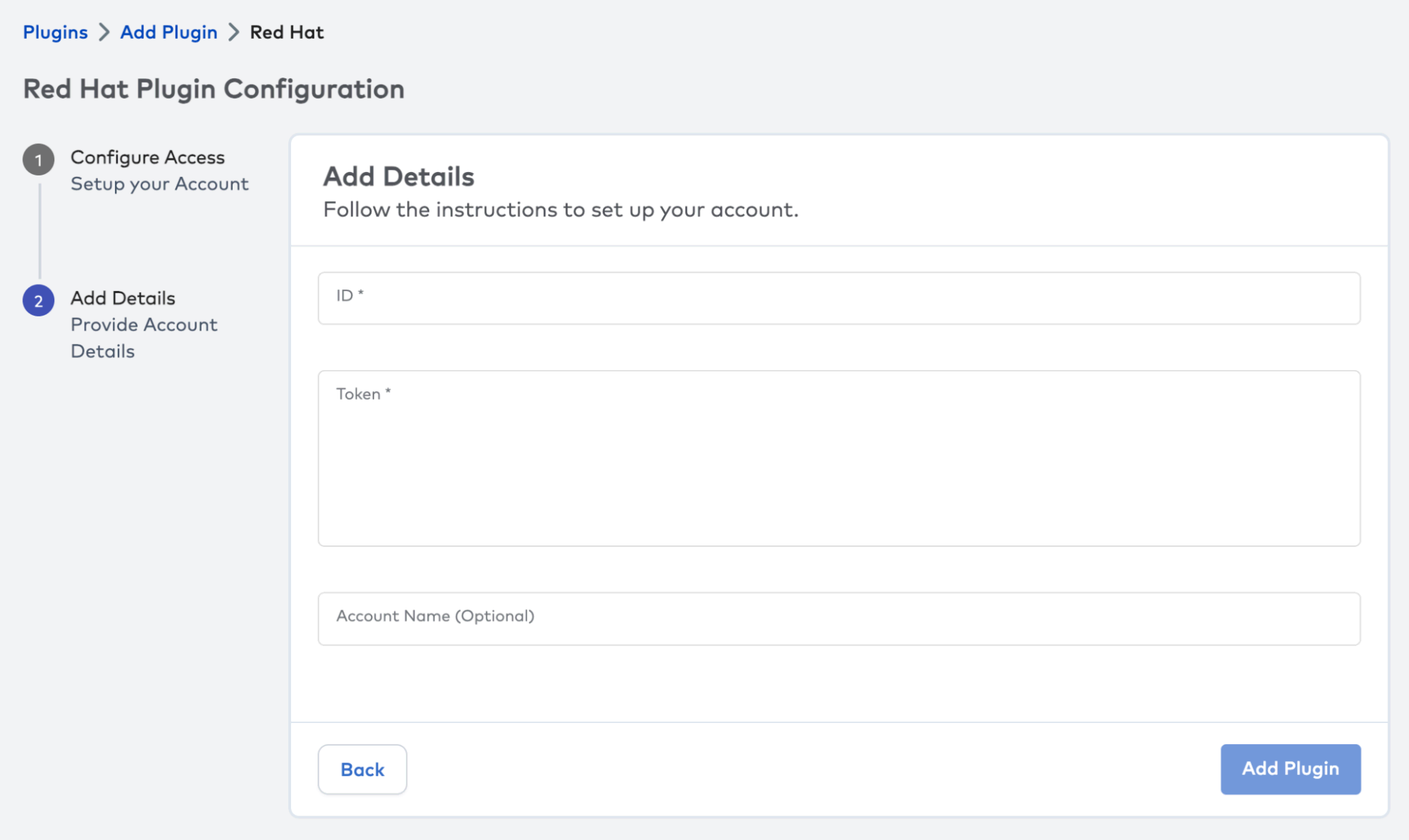Click the Follow the instructions text
Image resolution: width=1409 pixels, height=840 pixels.
[560, 210]
